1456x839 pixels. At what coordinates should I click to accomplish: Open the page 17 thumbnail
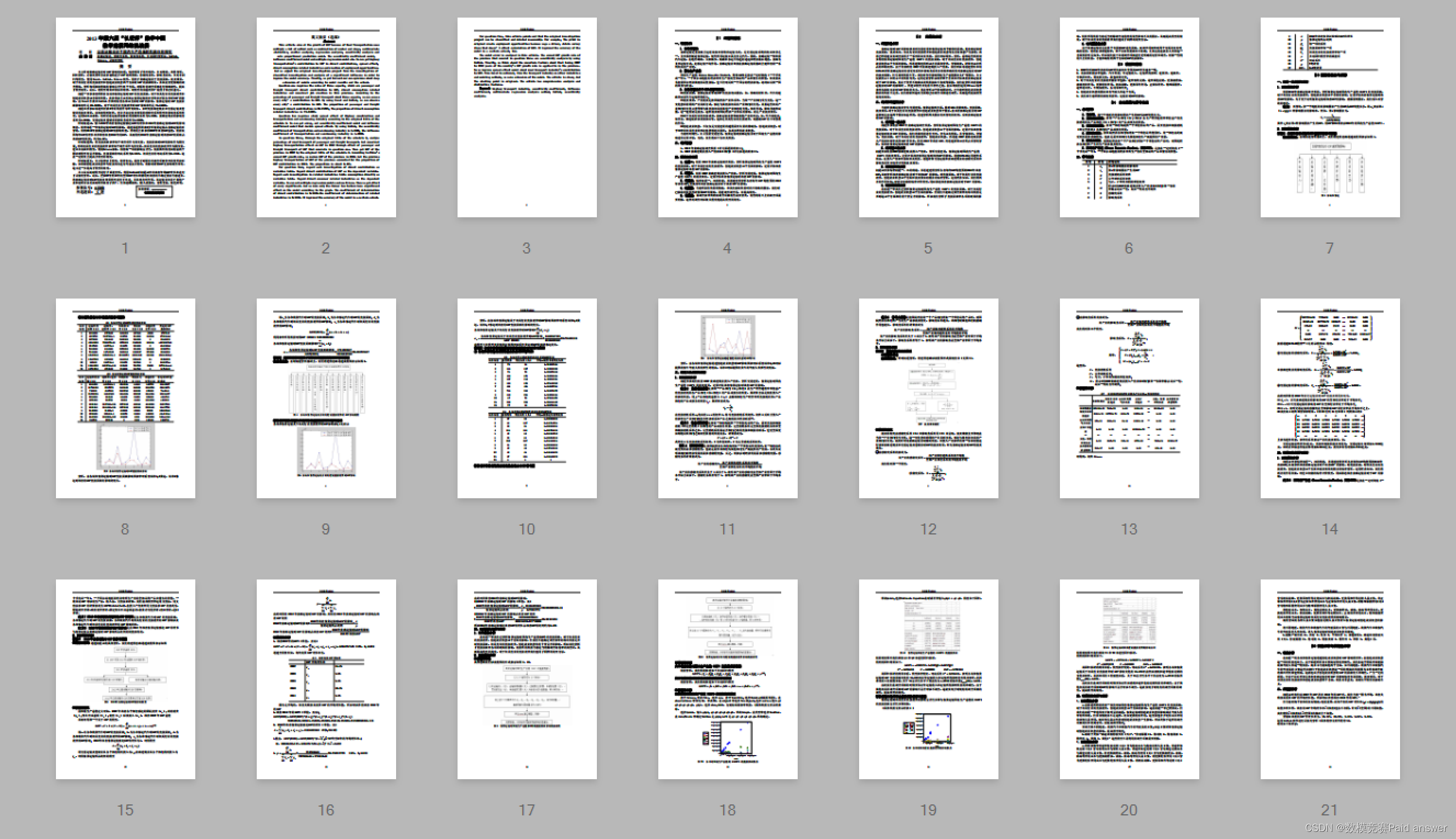click(x=527, y=679)
